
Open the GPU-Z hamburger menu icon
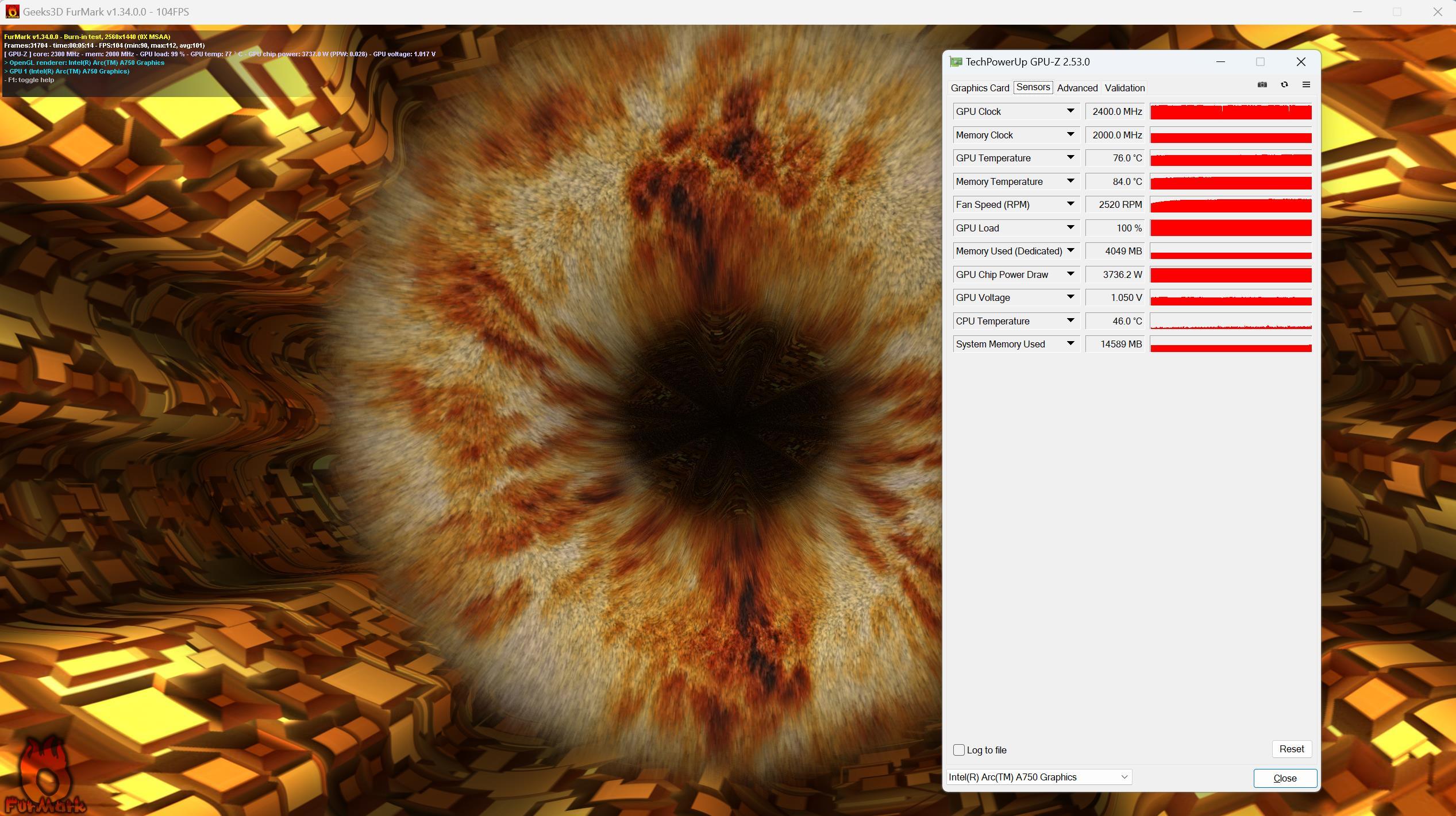coord(1306,85)
